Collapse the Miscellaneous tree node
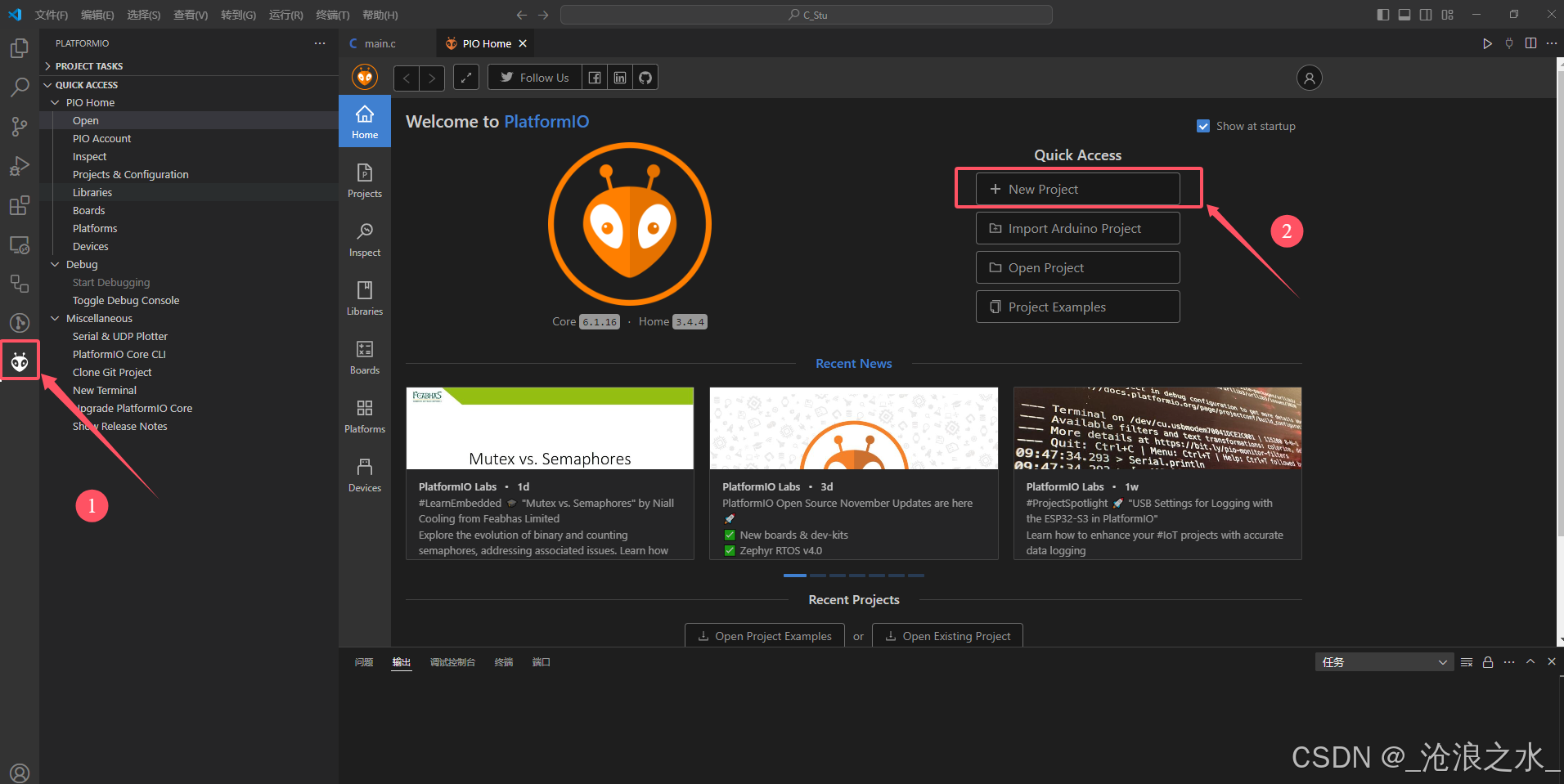 point(55,319)
